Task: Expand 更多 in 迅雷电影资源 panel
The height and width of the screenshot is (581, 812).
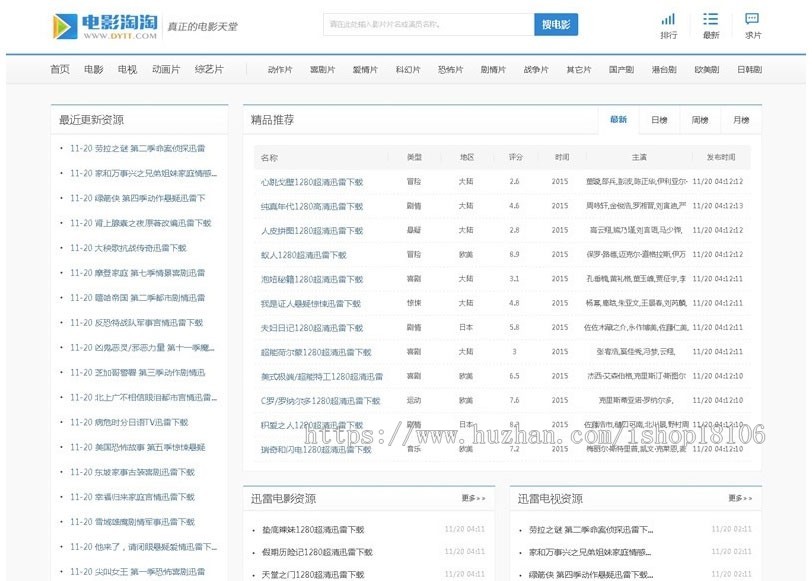Action: (473, 498)
